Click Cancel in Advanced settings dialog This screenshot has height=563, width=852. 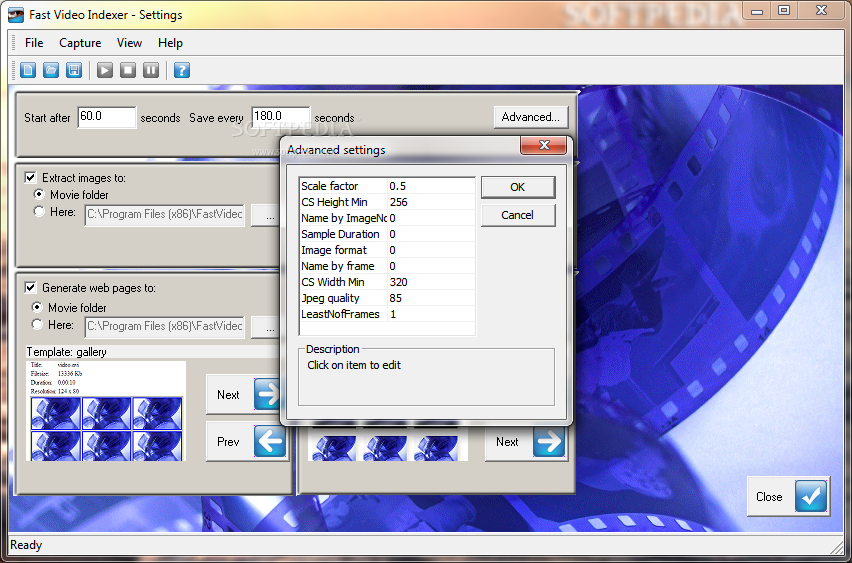pyautogui.click(x=517, y=215)
